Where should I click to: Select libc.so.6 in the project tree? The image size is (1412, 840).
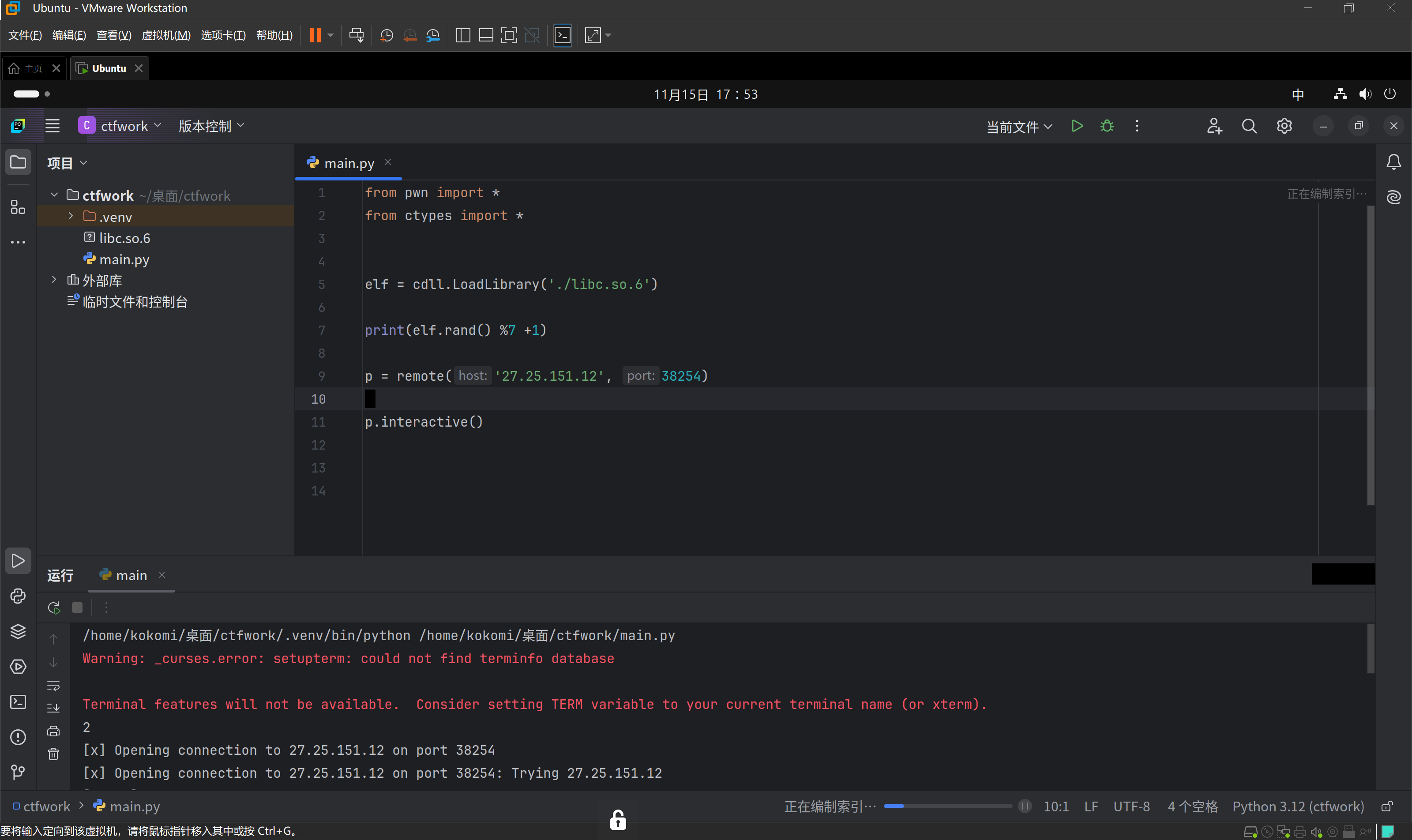pyautogui.click(x=124, y=238)
